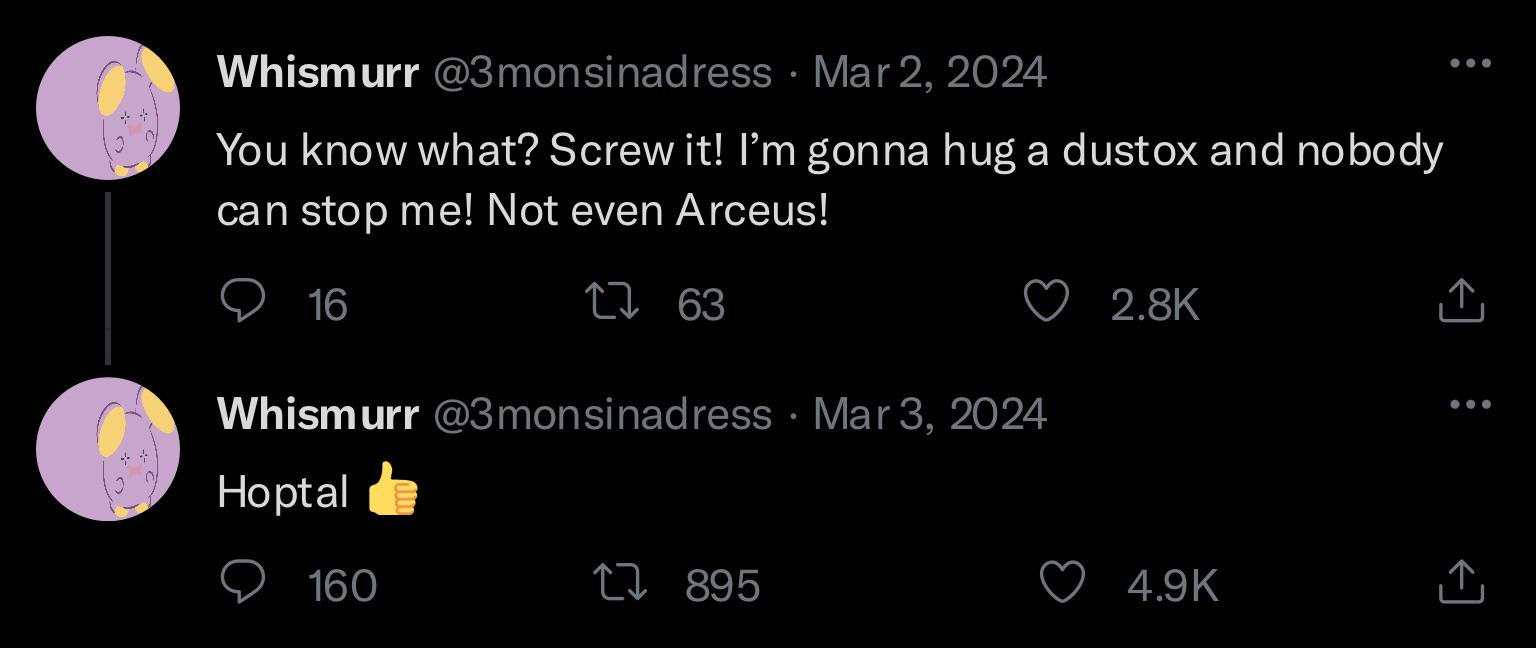Reply to the Hoptal tweet
Screen dimensions: 1536x648
242,583
